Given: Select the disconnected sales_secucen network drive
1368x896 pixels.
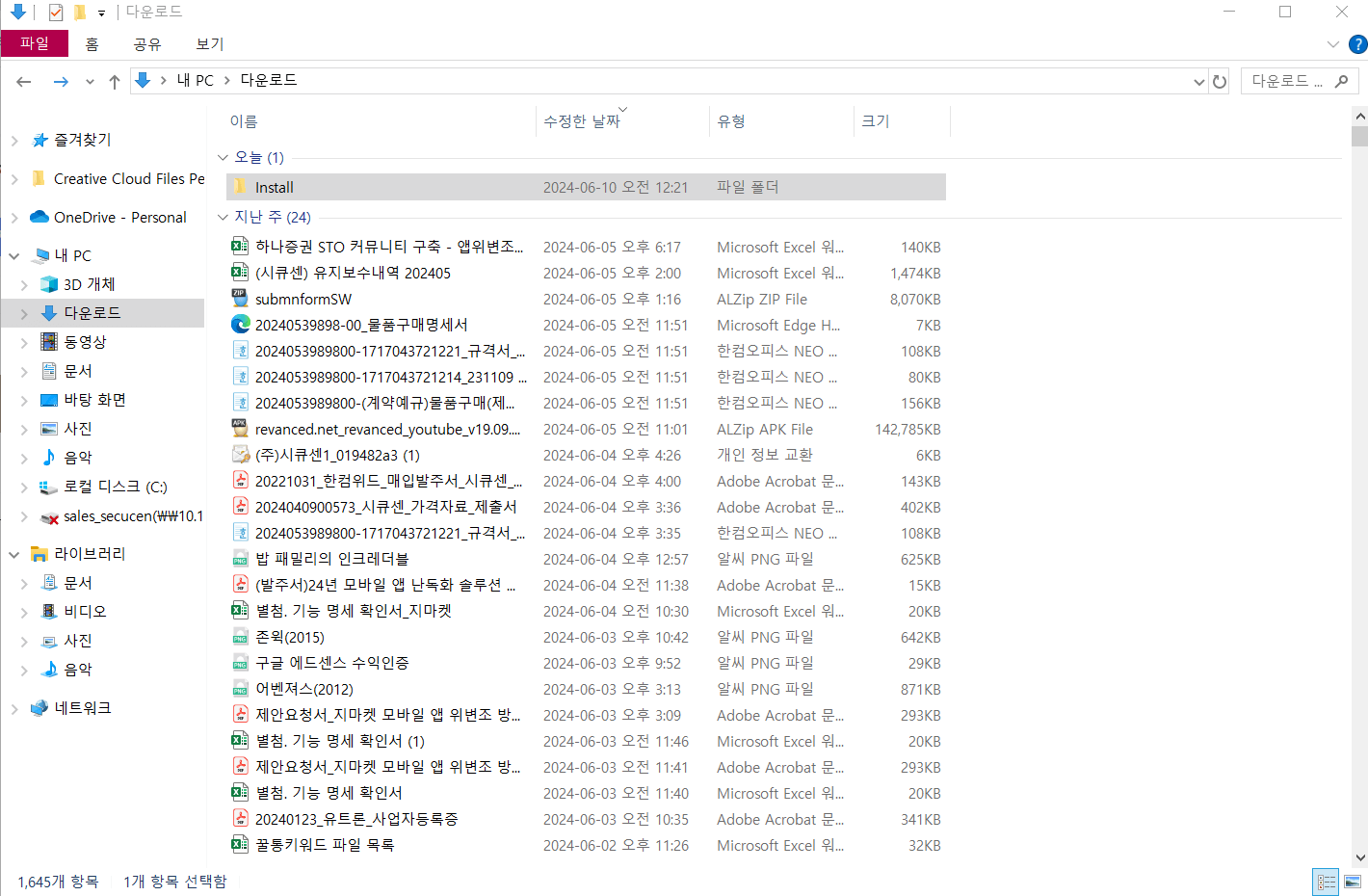Looking at the screenshot, I should pyautogui.click(x=120, y=516).
